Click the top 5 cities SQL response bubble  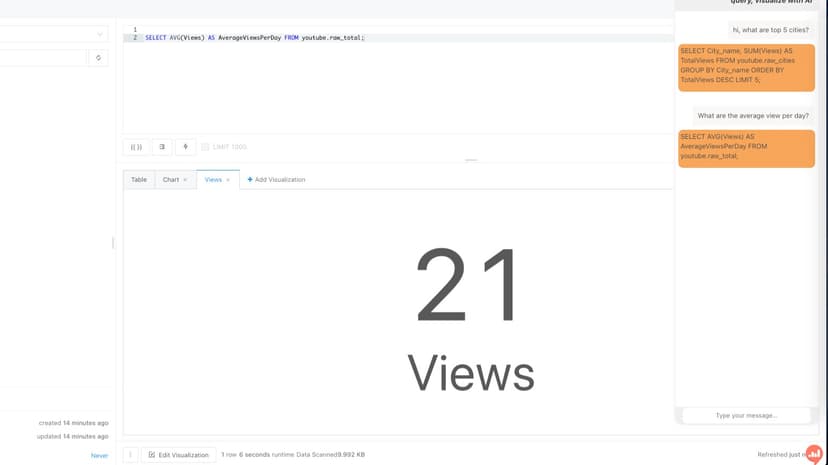click(746, 68)
